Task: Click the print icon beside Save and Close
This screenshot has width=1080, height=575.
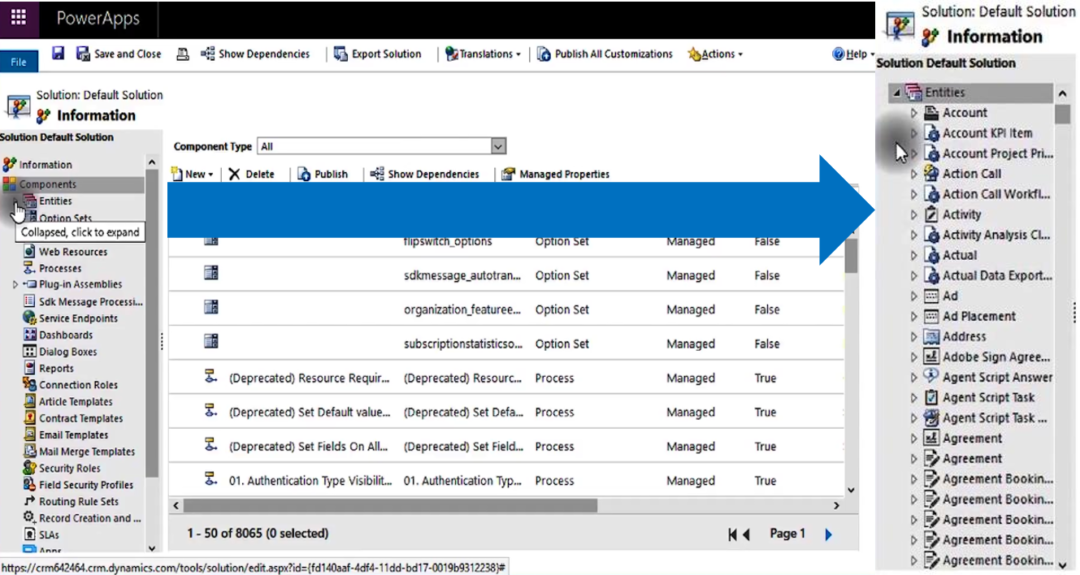Action: pos(183,54)
